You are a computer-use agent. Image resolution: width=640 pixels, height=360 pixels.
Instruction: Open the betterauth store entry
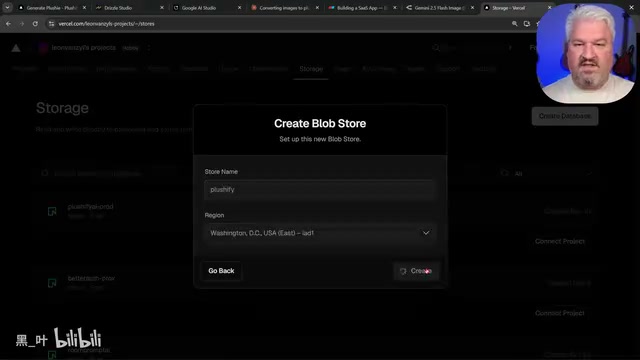(x=91, y=278)
